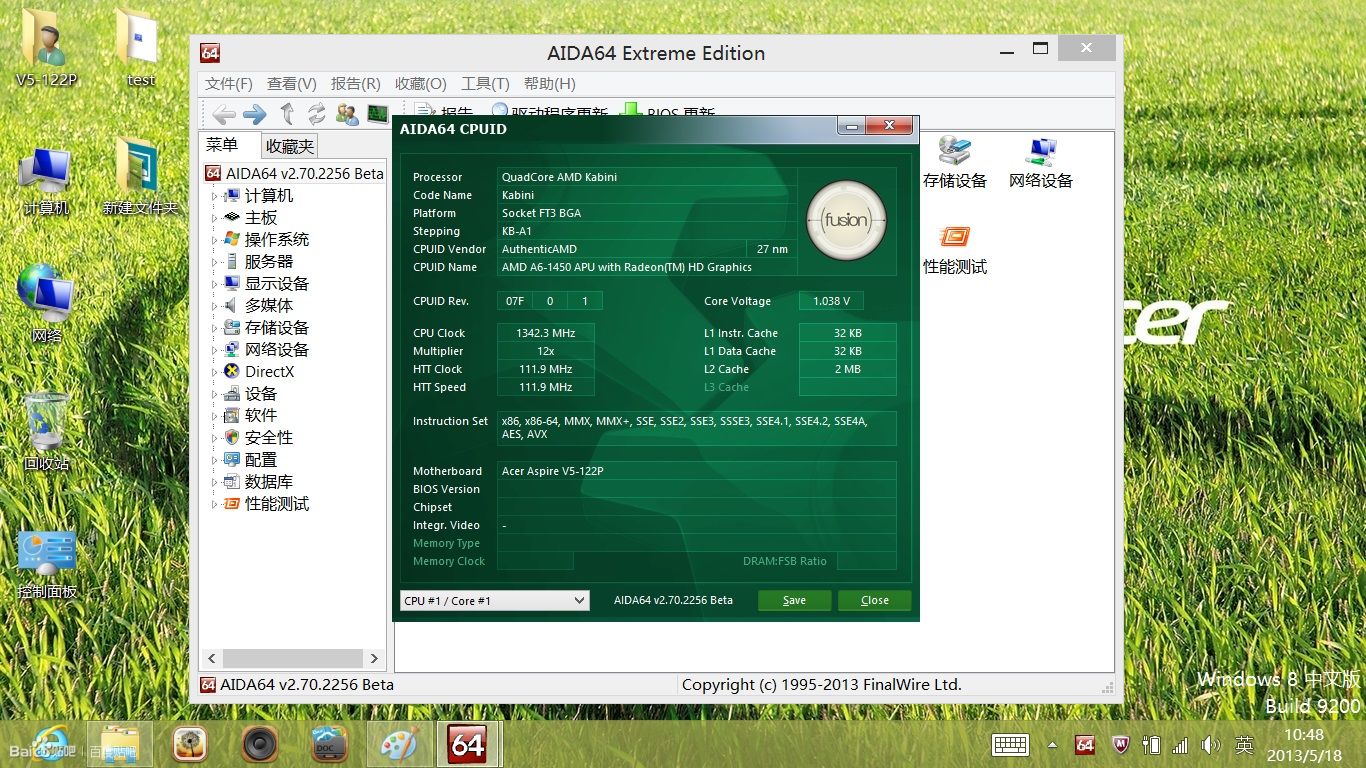Switch to the 收藏夹 tab
Image resolution: width=1366 pixels, height=768 pixels.
point(290,146)
